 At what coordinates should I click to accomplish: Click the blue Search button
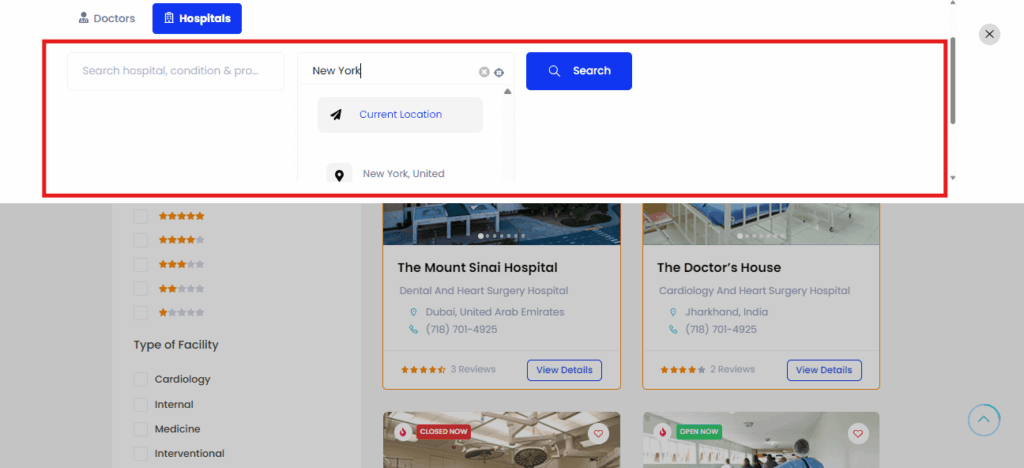[x=579, y=70]
